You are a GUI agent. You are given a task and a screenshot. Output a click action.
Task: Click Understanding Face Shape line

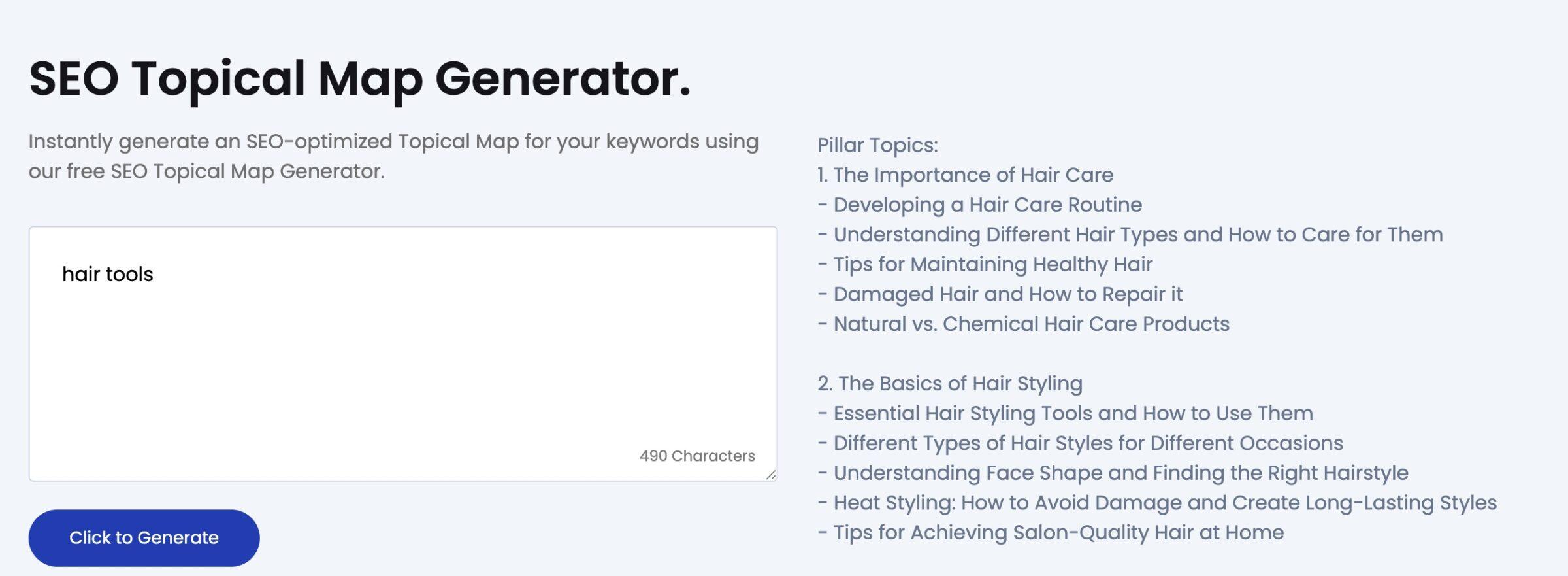coord(1113,473)
